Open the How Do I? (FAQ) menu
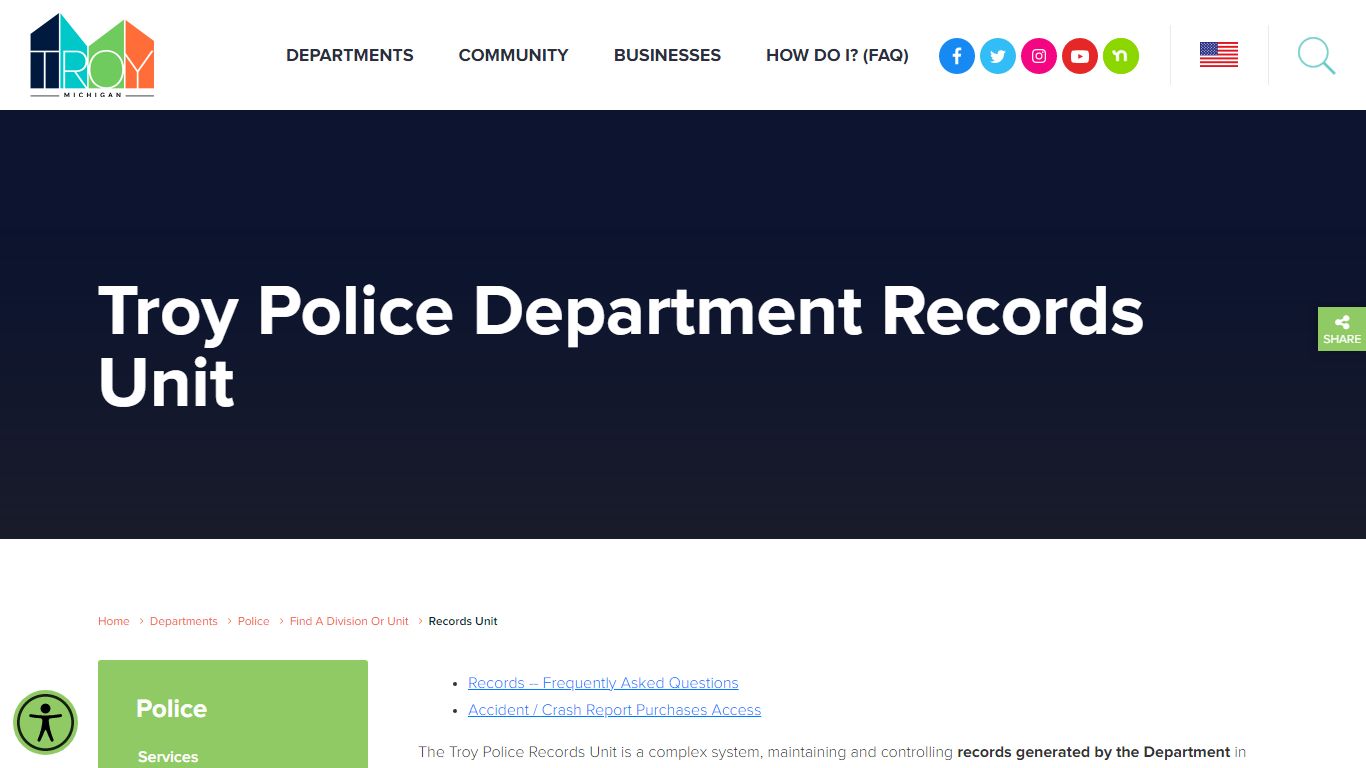This screenshot has height=768, width=1366. coord(837,56)
